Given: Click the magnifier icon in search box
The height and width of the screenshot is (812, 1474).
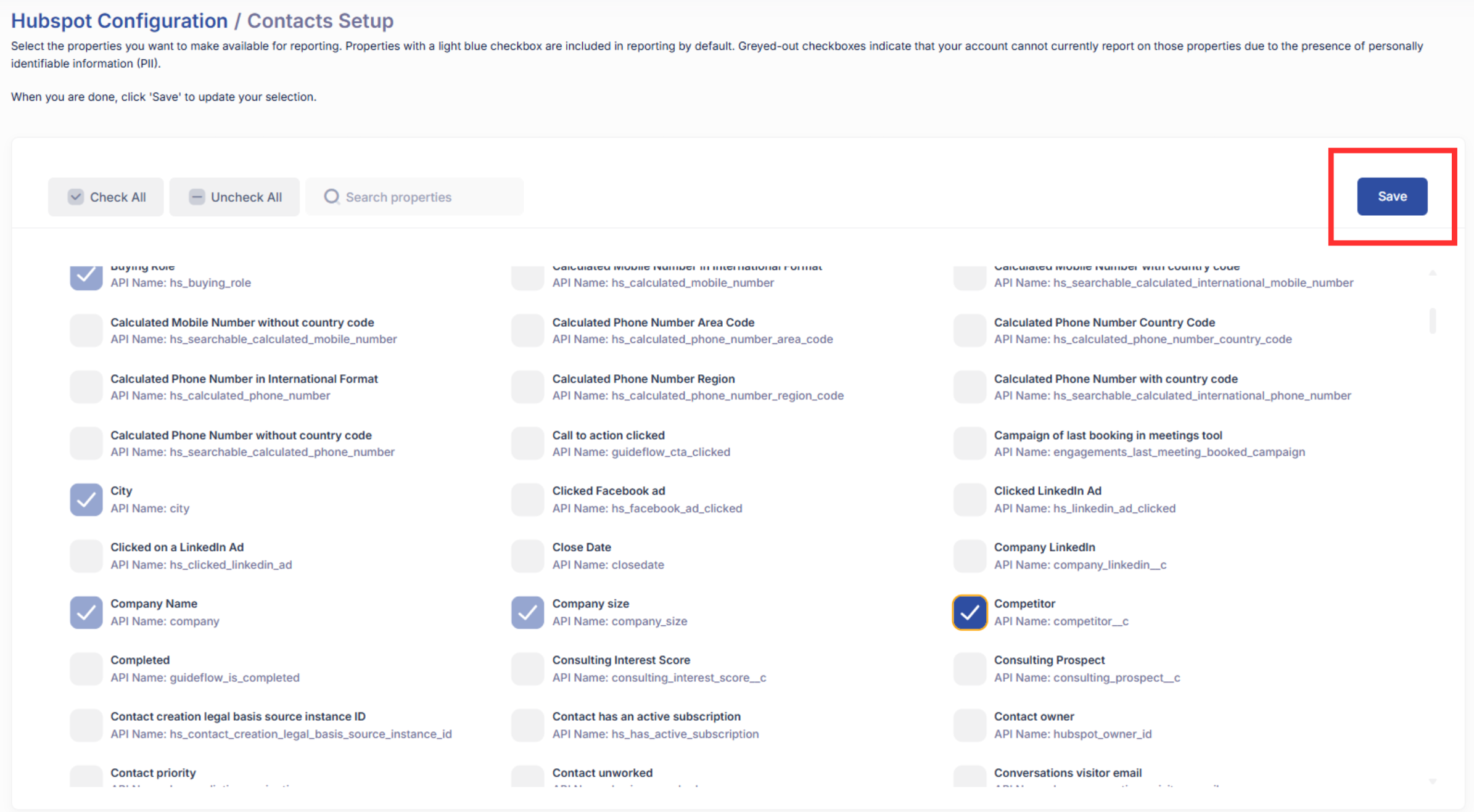Looking at the screenshot, I should point(331,197).
